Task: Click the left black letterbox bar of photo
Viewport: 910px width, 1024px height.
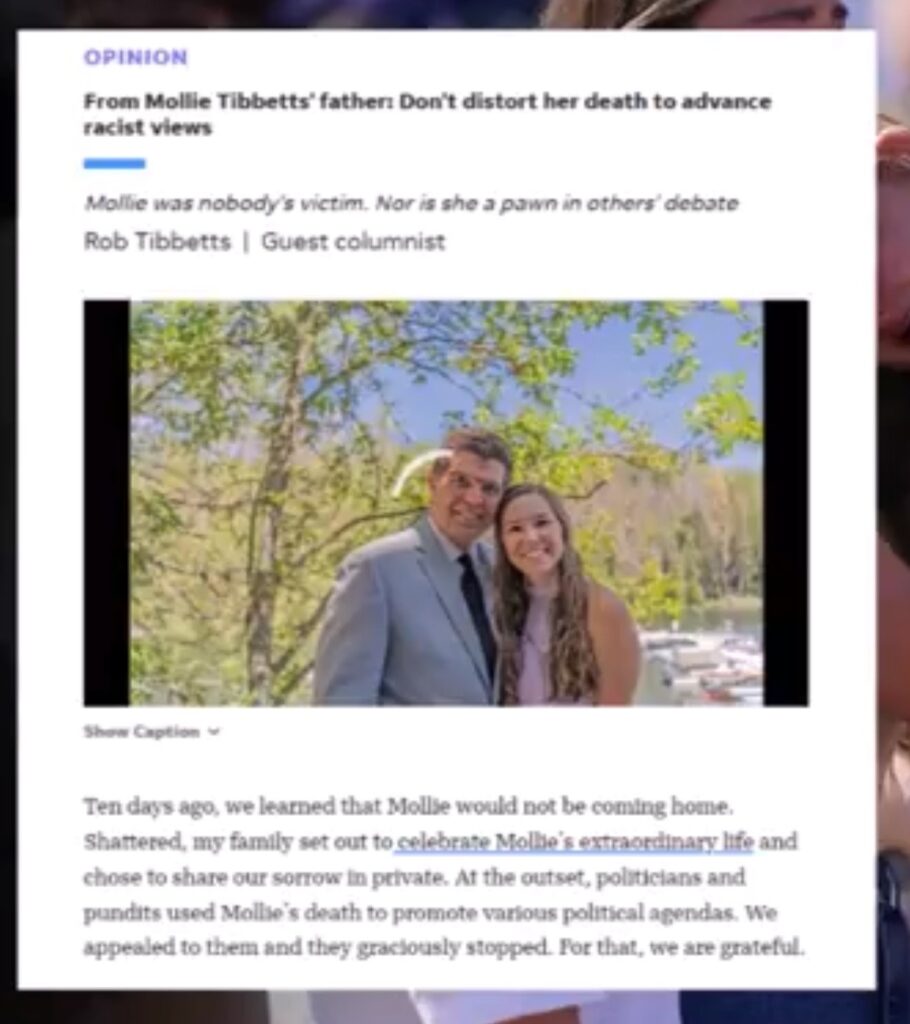Action: [106, 503]
